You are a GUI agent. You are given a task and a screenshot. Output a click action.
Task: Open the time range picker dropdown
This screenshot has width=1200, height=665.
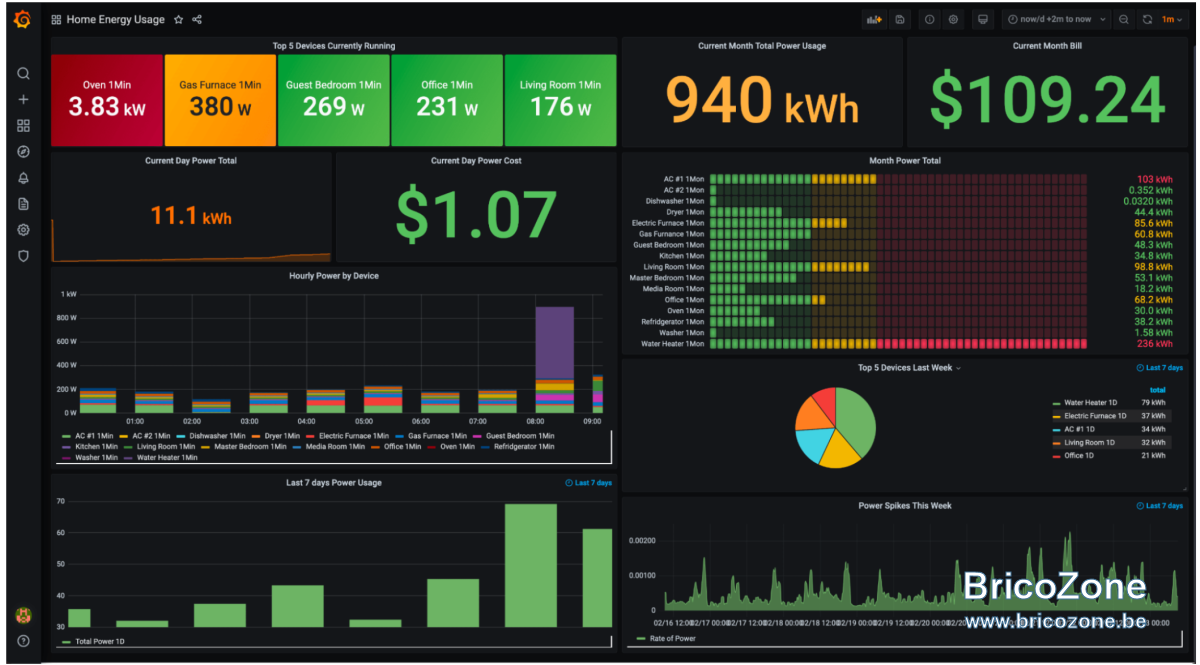(x=1059, y=19)
